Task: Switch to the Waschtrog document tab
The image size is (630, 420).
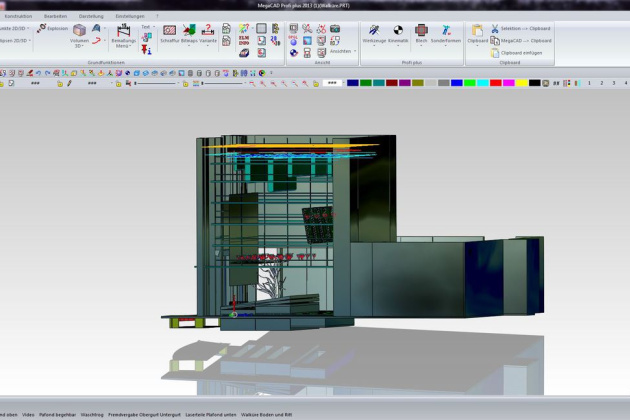Action: point(91,413)
